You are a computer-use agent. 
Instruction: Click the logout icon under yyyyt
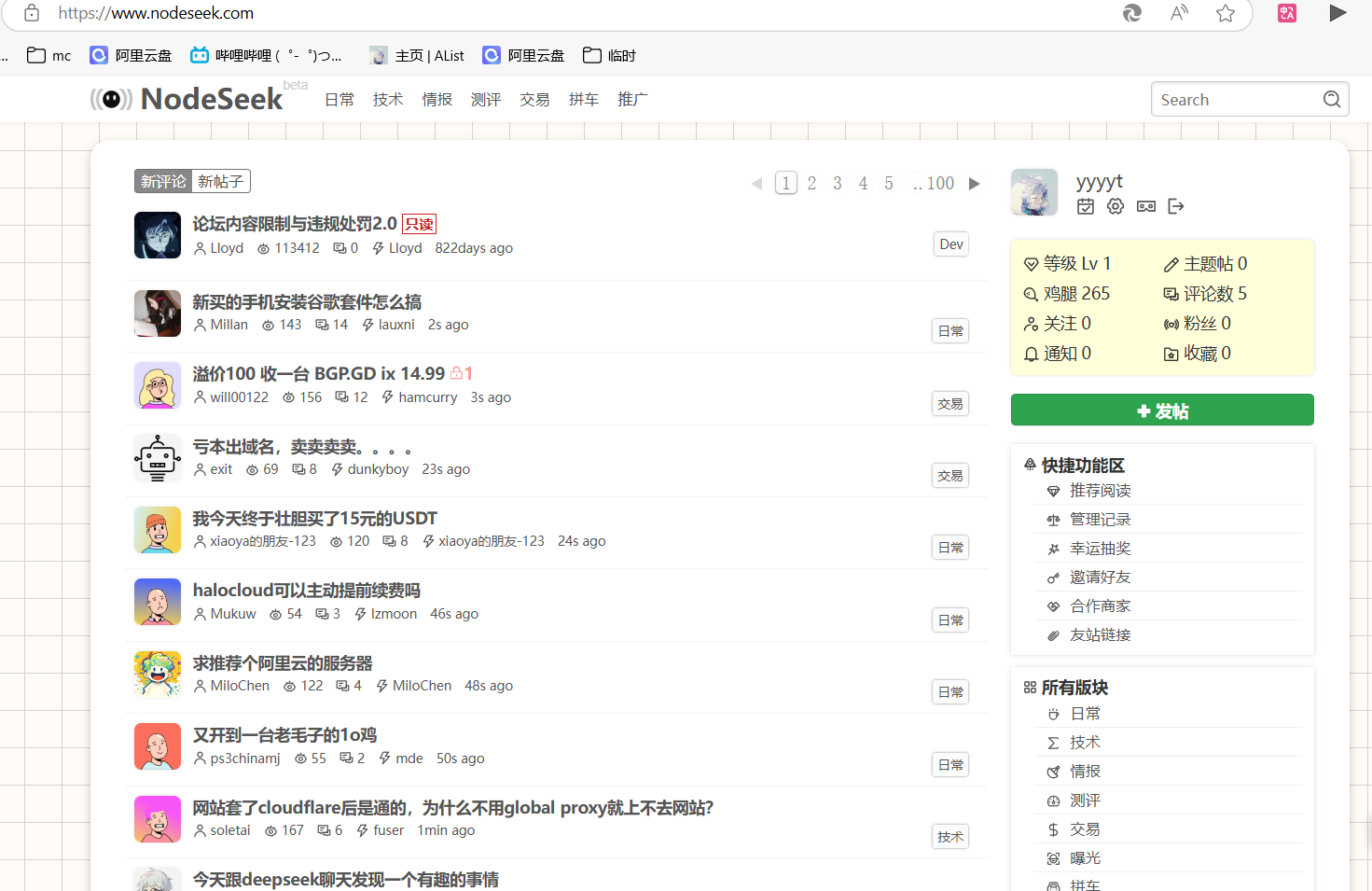(1176, 206)
